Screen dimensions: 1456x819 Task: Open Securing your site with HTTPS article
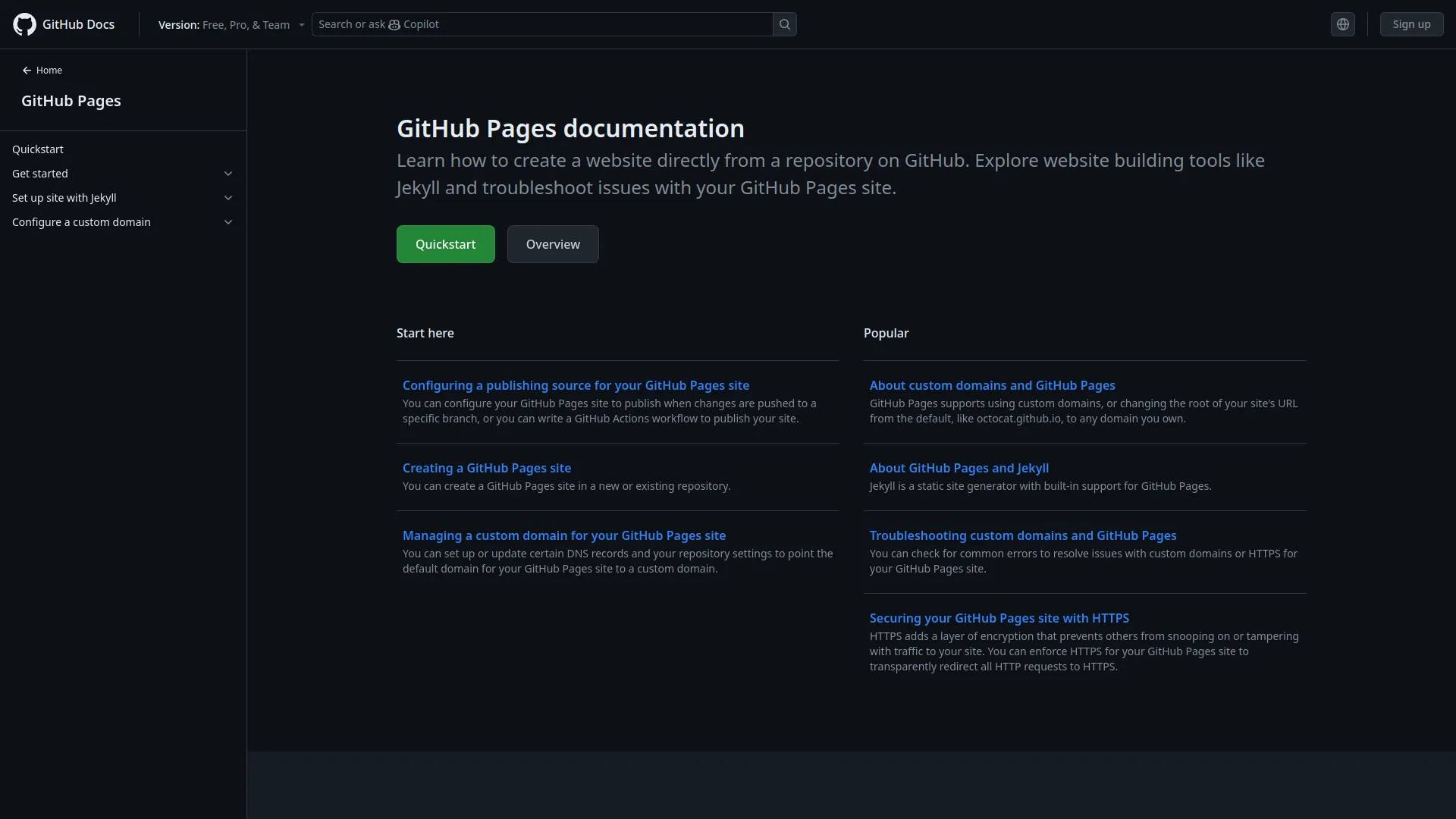[x=999, y=618]
